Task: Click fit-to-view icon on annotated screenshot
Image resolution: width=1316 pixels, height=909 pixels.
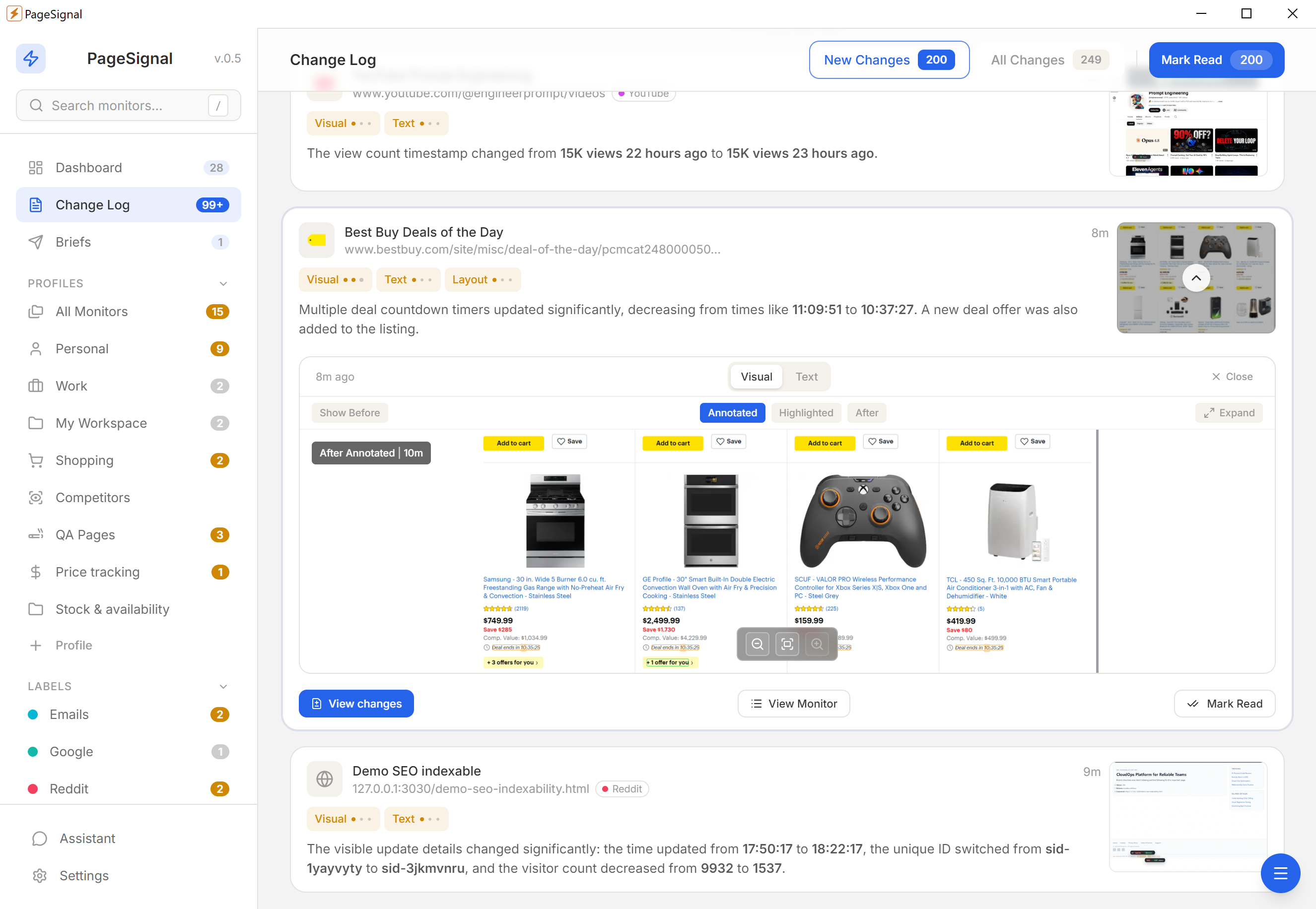Action: 787,644
